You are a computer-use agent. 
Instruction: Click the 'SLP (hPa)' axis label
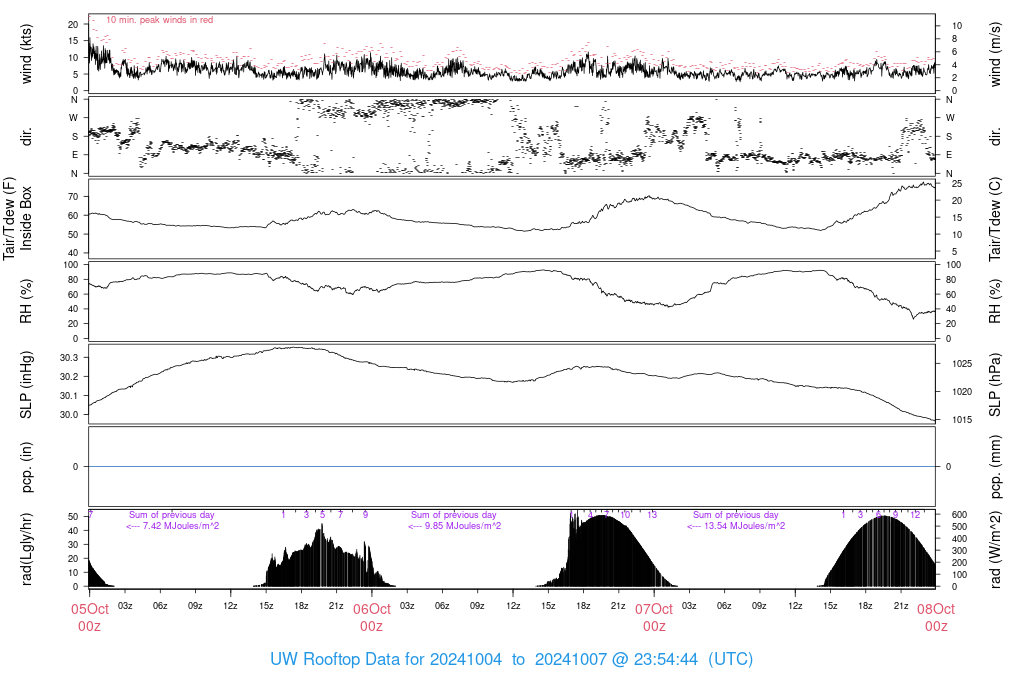point(995,385)
